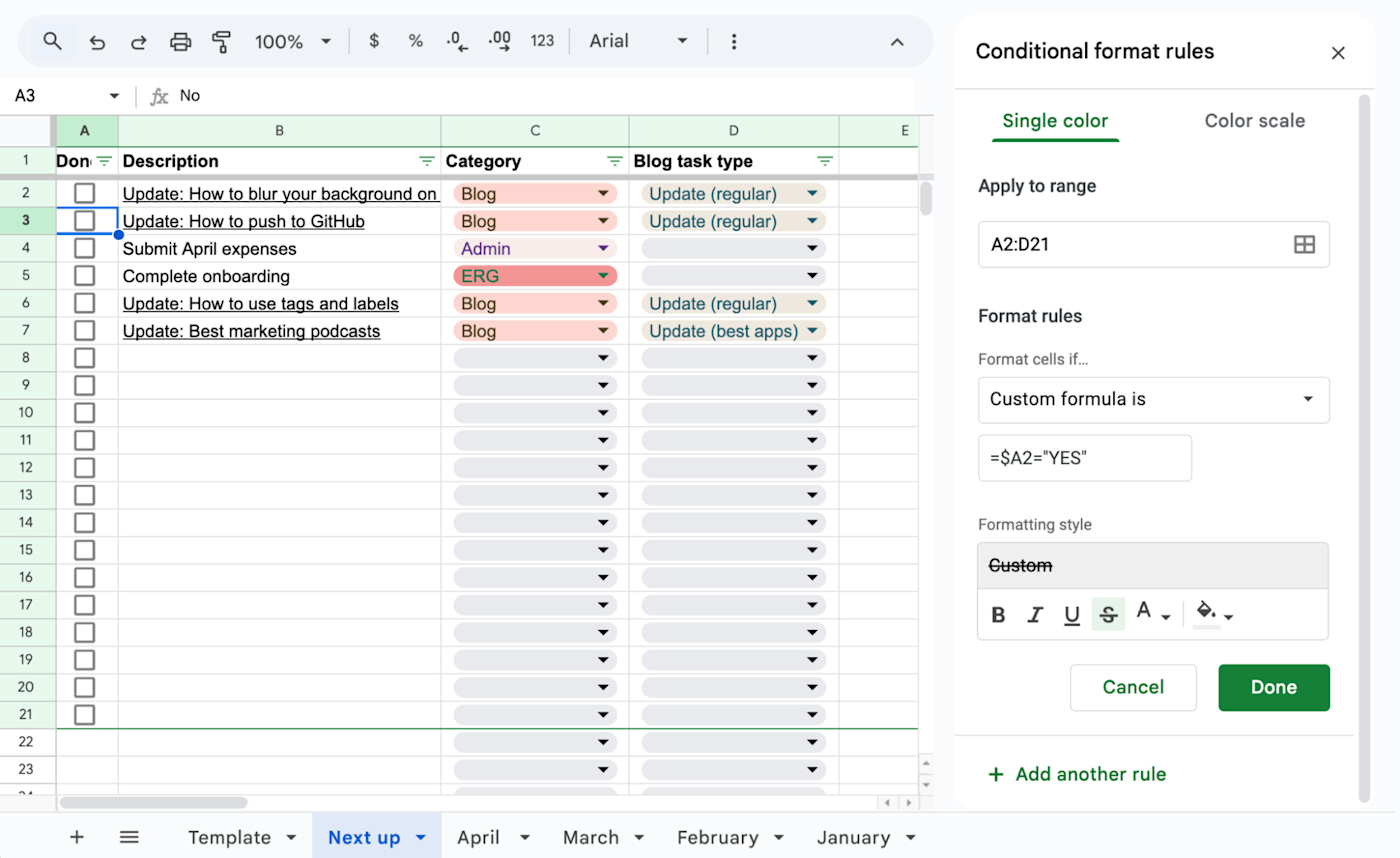Image resolution: width=1400 pixels, height=858 pixels.
Task: Switch to the Color scale tab
Action: click(x=1254, y=121)
